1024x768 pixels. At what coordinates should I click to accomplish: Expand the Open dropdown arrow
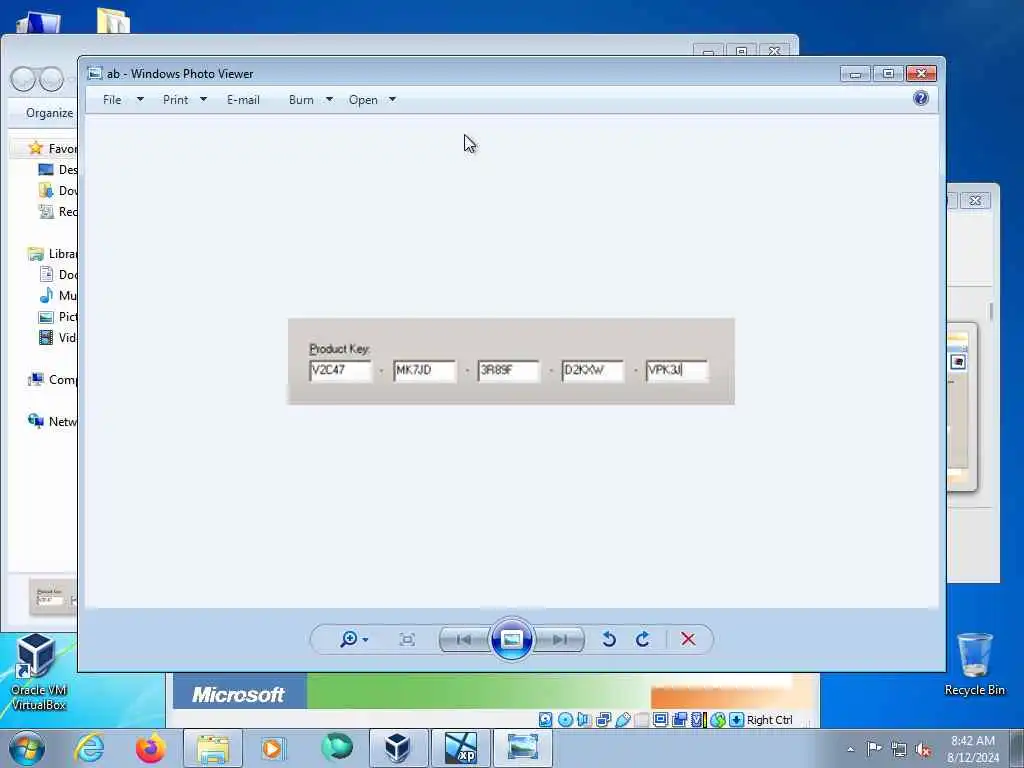coord(392,100)
